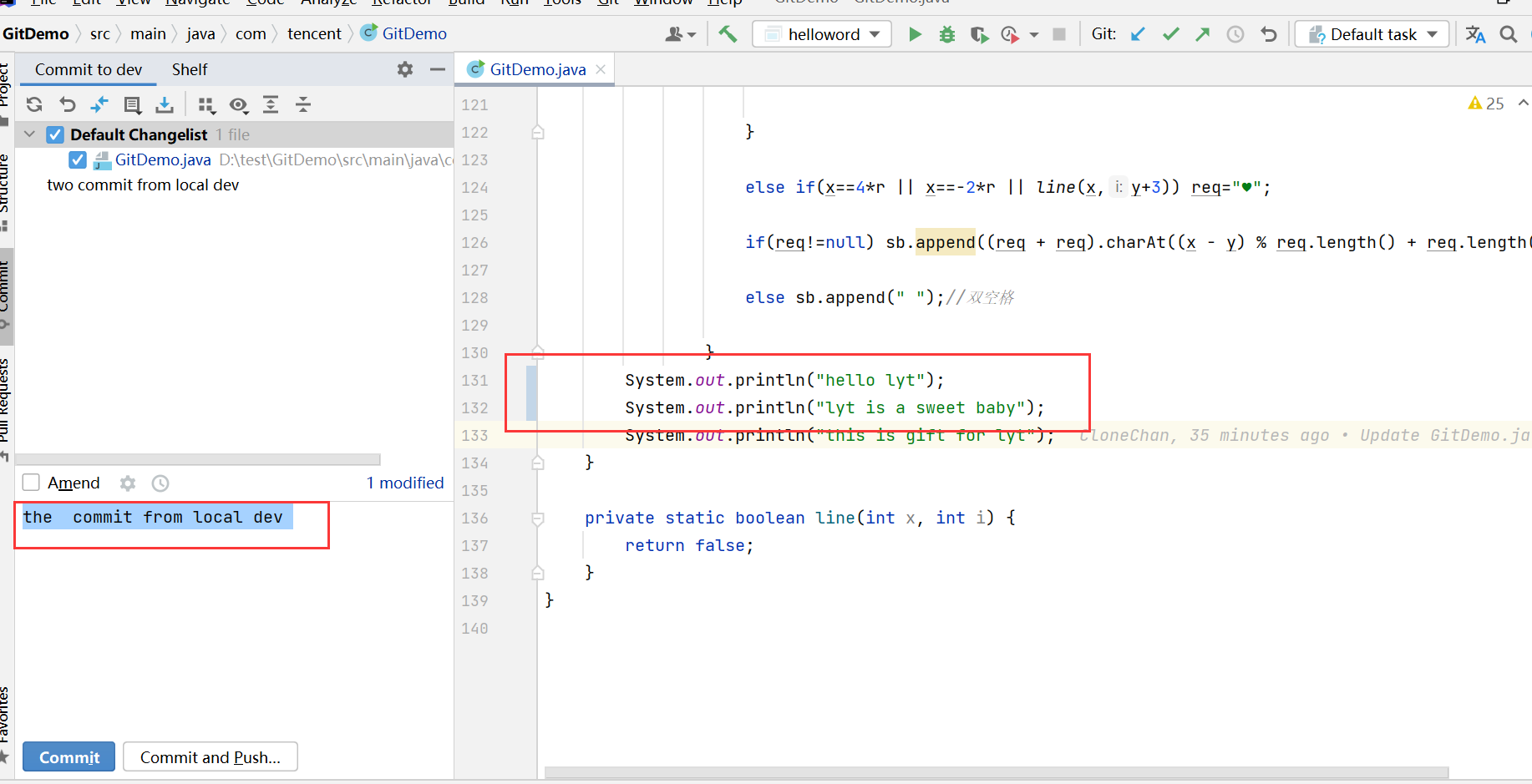Click the 25 warnings inspection indicator

pyautogui.click(x=1486, y=104)
